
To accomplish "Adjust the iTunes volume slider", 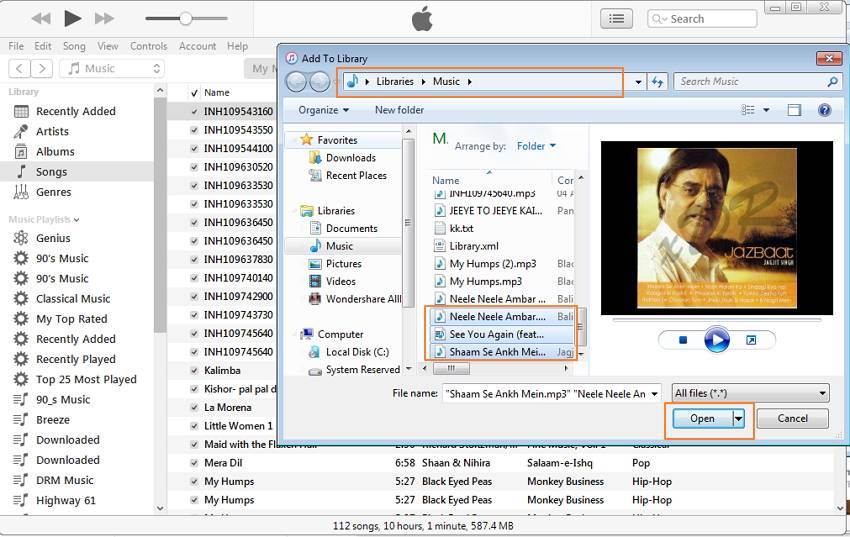I will [185, 18].
